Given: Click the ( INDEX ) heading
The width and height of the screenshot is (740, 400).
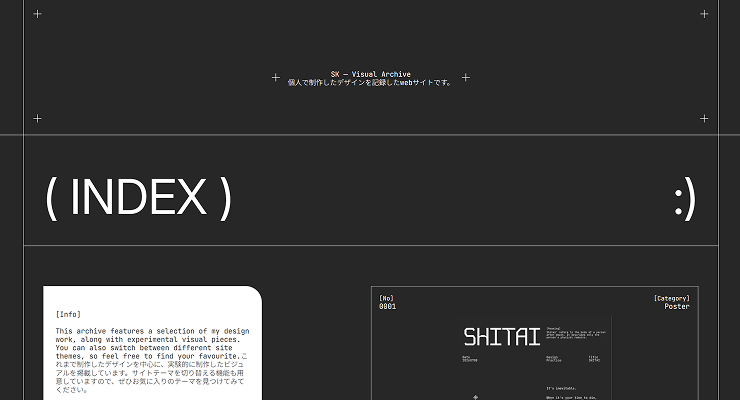Looking at the screenshot, I should coord(139,198).
